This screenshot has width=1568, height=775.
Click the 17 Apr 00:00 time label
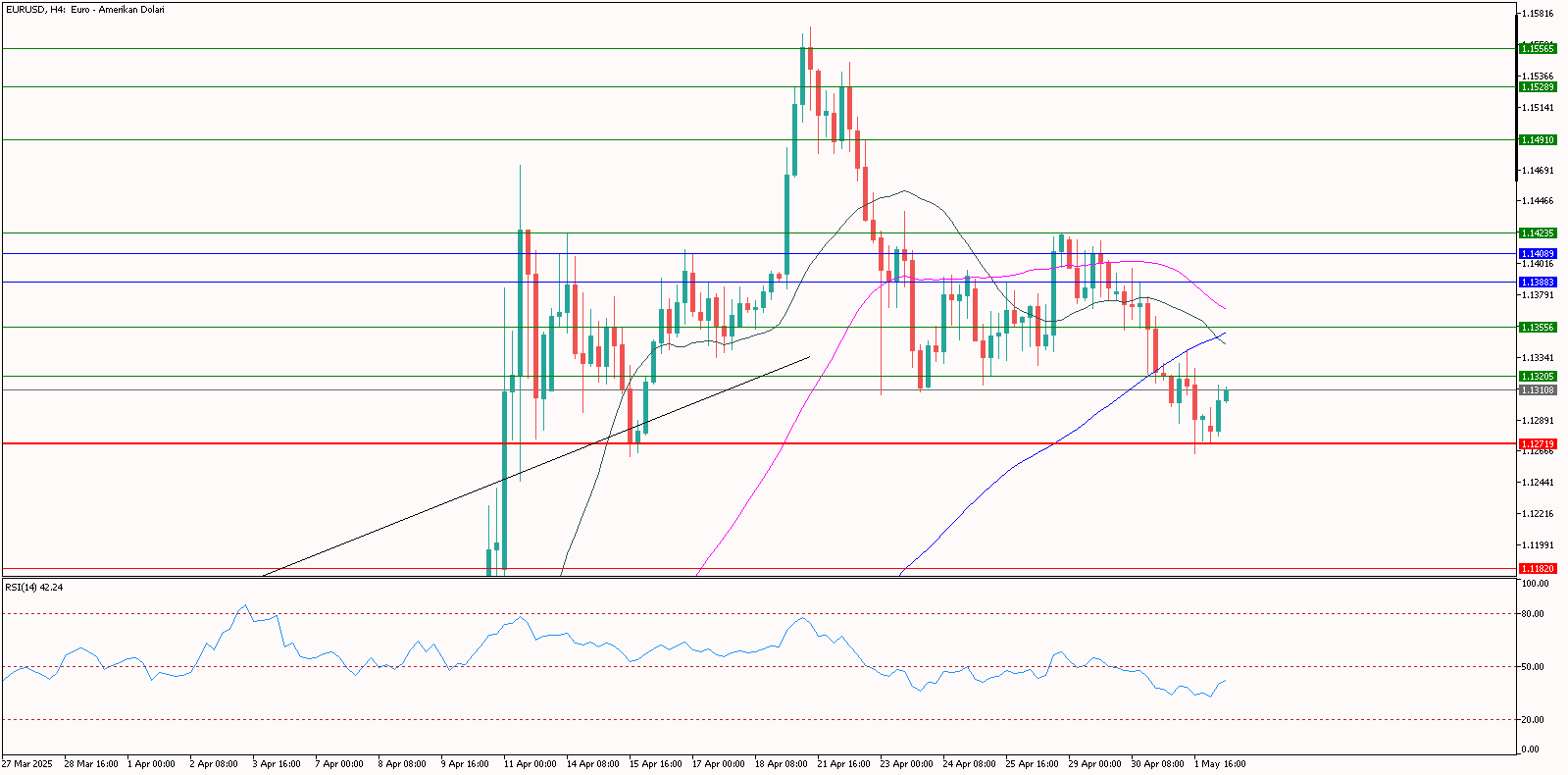pyautogui.click(x=718, y=764)
